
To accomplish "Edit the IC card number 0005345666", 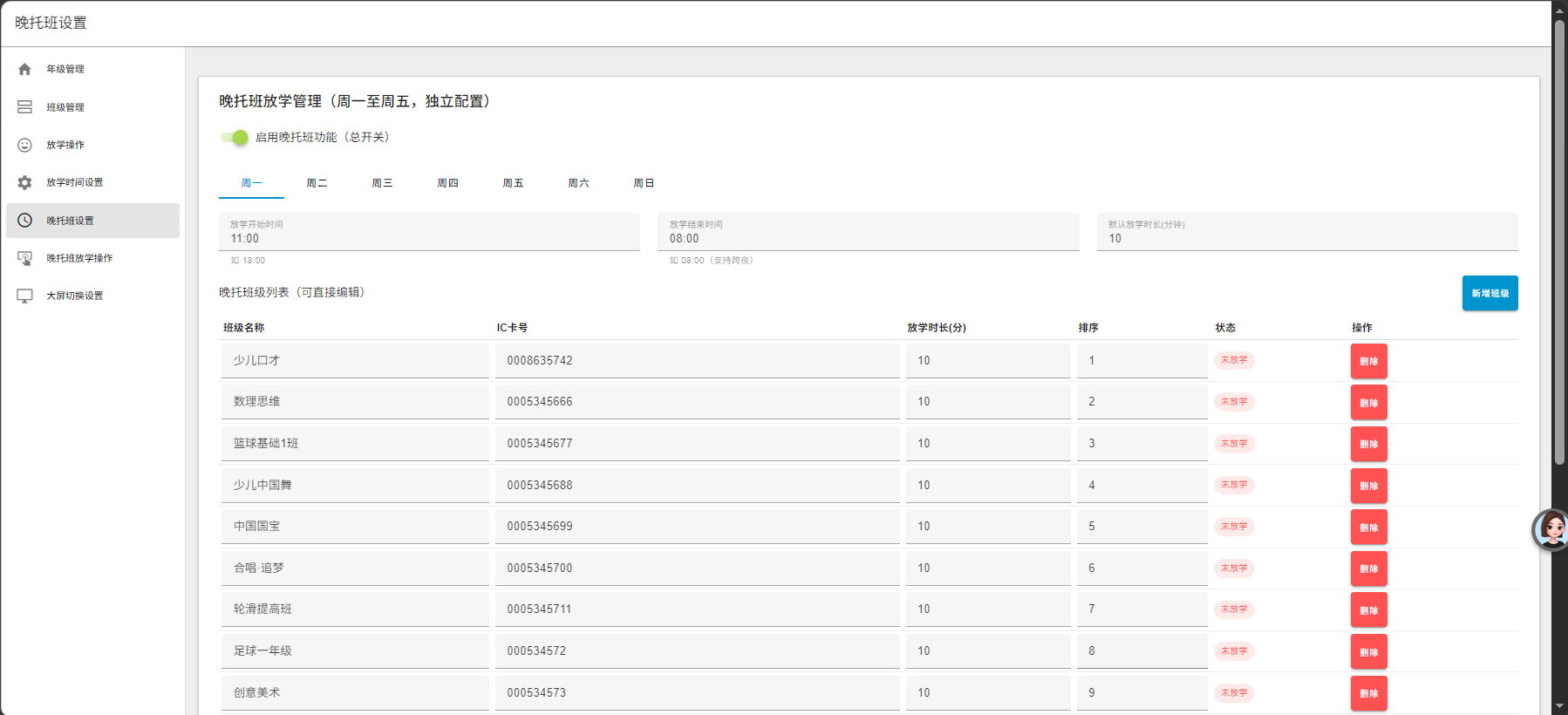I will point(698,402).
